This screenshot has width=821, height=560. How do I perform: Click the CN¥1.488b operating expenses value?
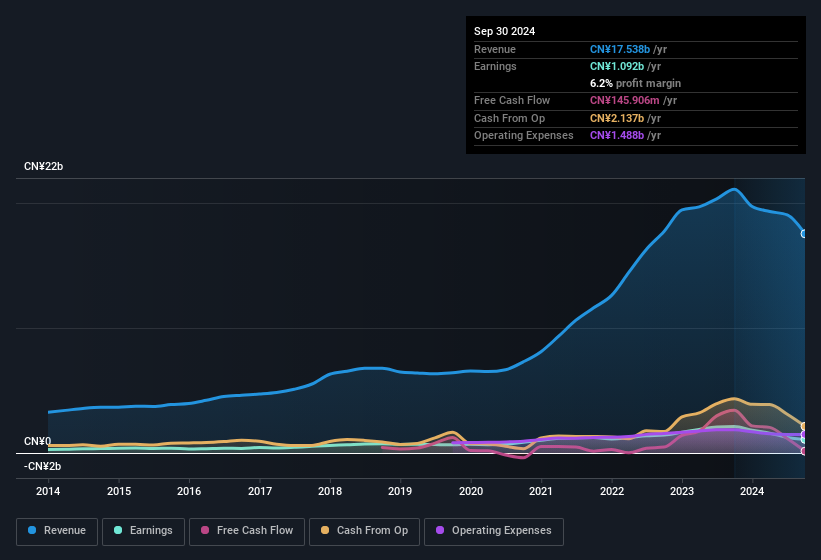617,136
